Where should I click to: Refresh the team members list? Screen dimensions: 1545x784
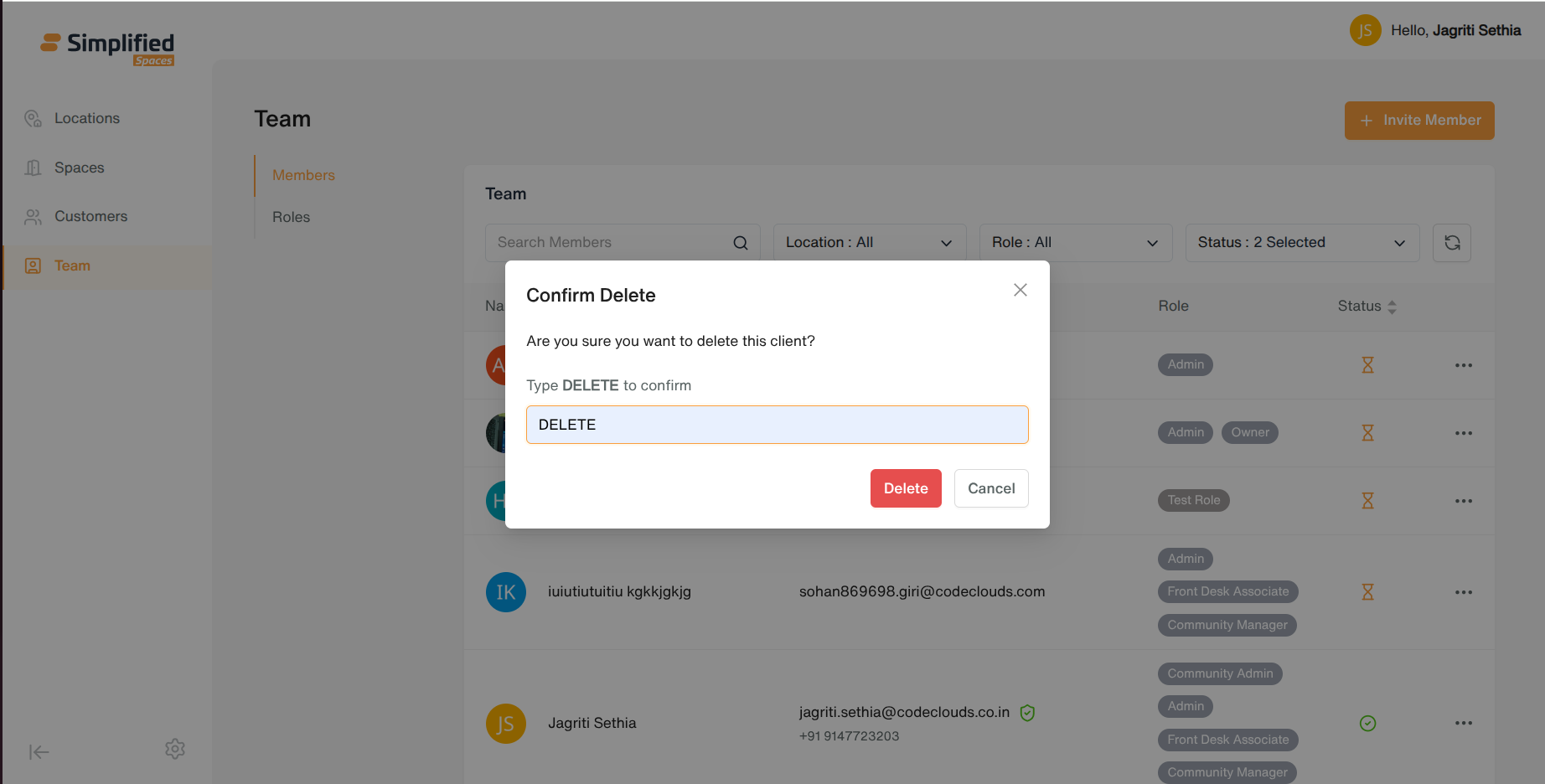[x=1452, y=243]
